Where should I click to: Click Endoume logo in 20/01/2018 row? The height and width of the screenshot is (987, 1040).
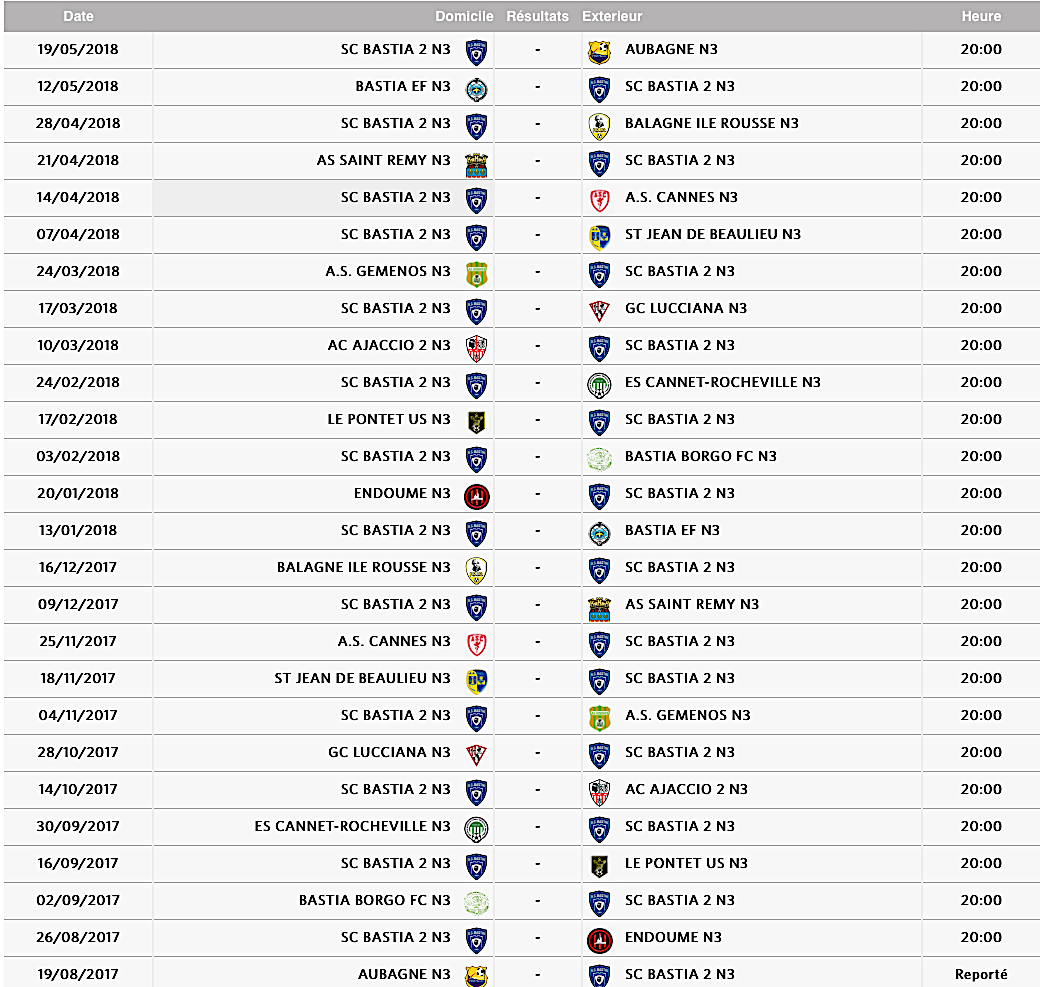(477, 494)
